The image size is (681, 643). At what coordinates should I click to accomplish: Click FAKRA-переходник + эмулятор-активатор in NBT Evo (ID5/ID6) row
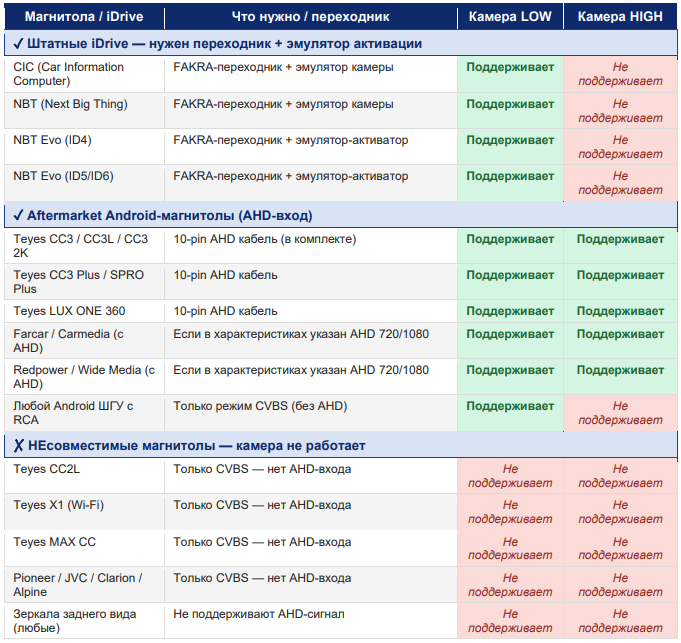click(x=311, y=183)
